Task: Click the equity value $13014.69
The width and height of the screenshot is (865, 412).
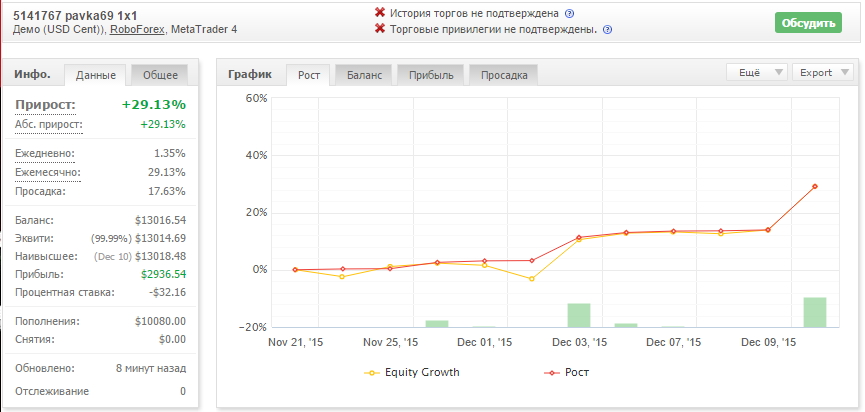Action: [160, 238]
